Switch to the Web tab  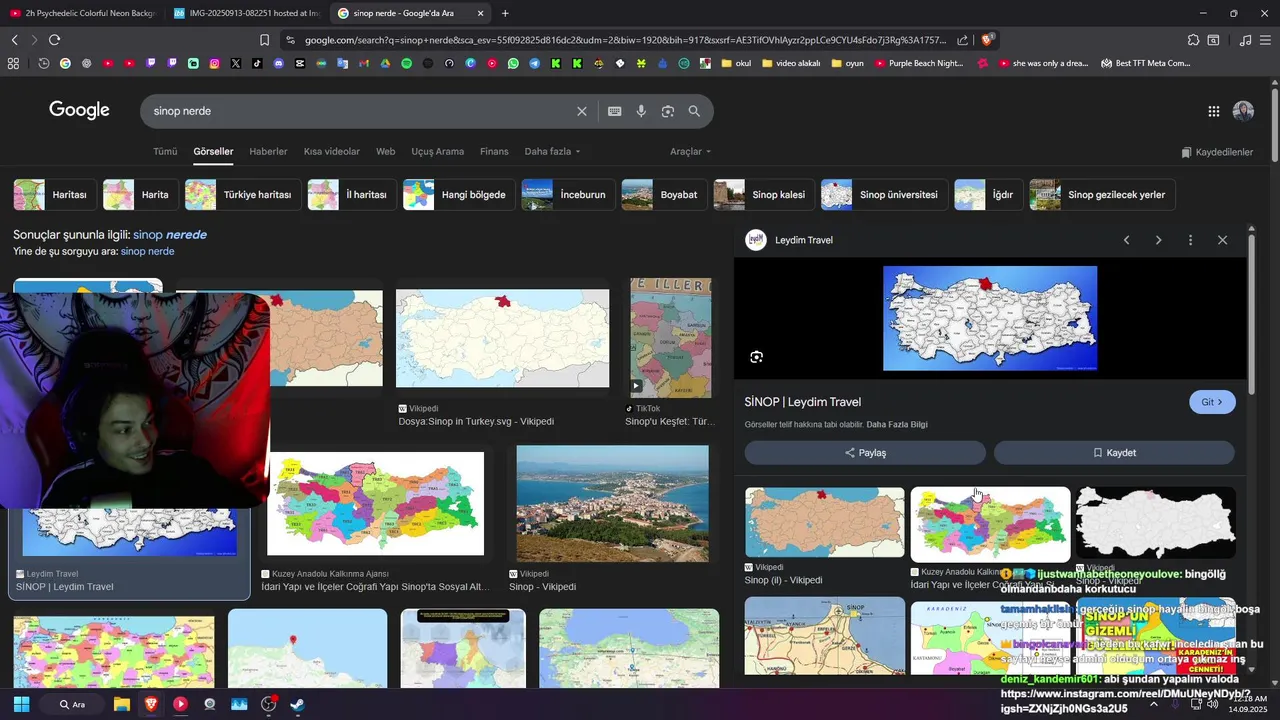click(x=385, y=152)
